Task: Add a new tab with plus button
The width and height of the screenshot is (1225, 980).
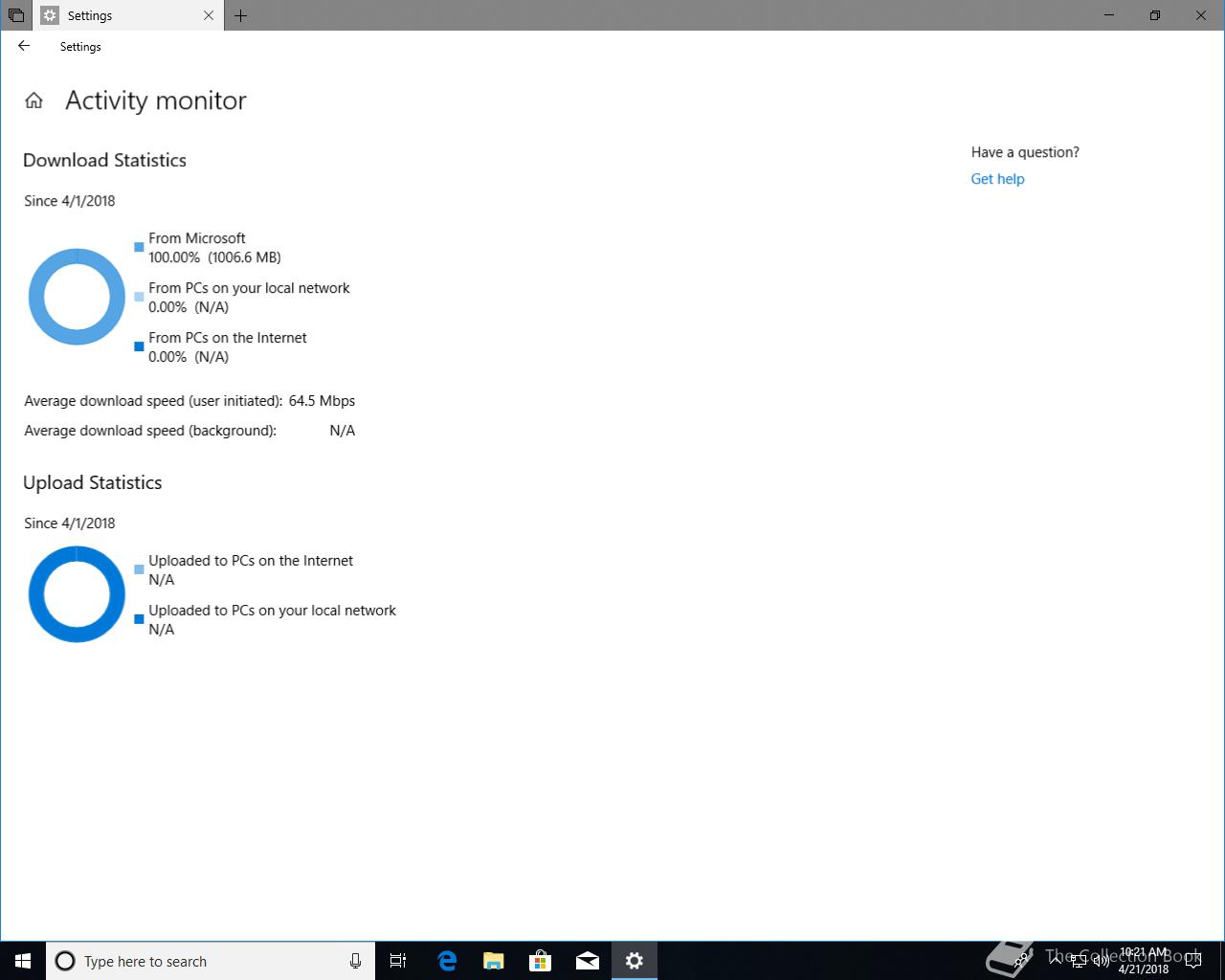Action: tap(240, 15)
